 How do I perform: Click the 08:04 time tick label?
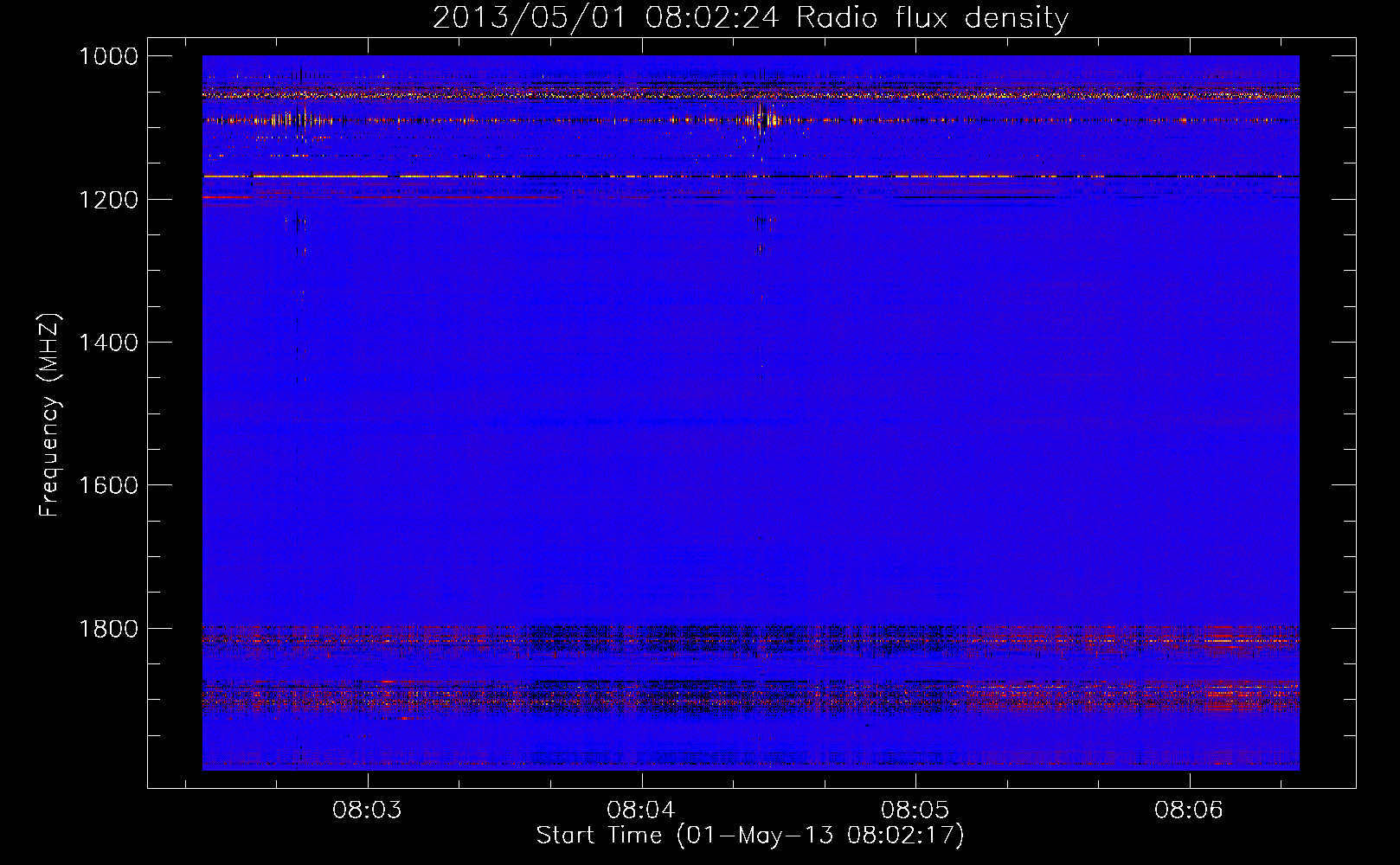point(641,810)
